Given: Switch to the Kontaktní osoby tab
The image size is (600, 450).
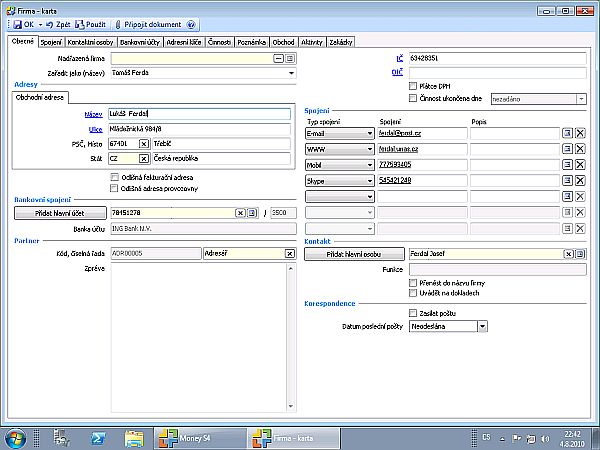Looking at the screenshot, I should [90, 42].
